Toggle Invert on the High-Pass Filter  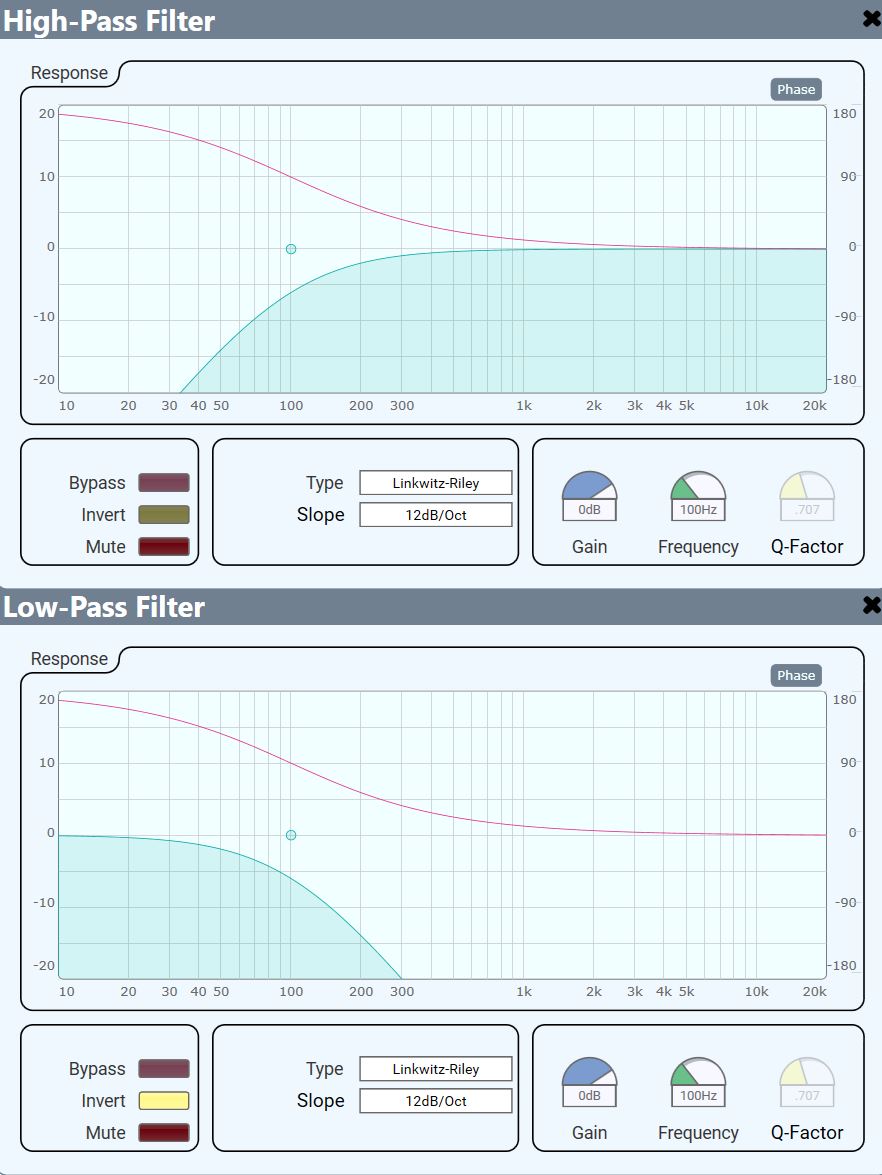[164, 515]
